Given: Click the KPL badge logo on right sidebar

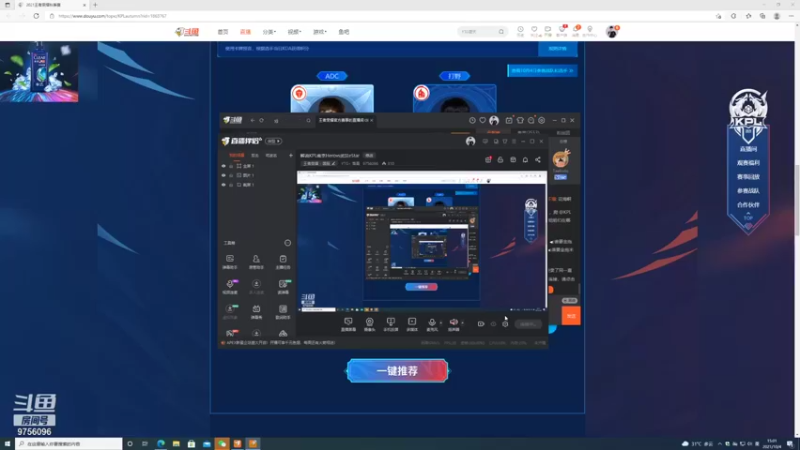Looking at the screenshot, I should [x=748, y=115].
